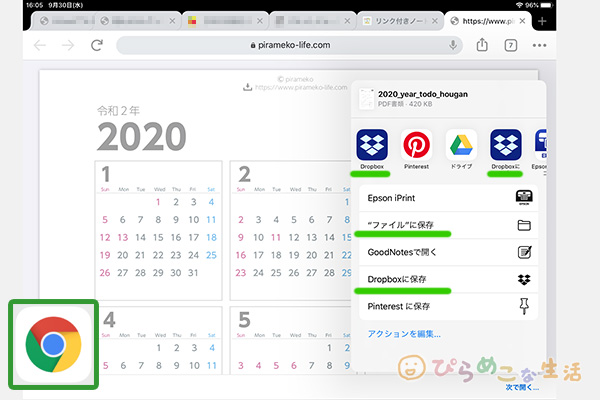The image size is (600, 400).
Task: Tap the Wi-Fi status icon
Action: 519,5
